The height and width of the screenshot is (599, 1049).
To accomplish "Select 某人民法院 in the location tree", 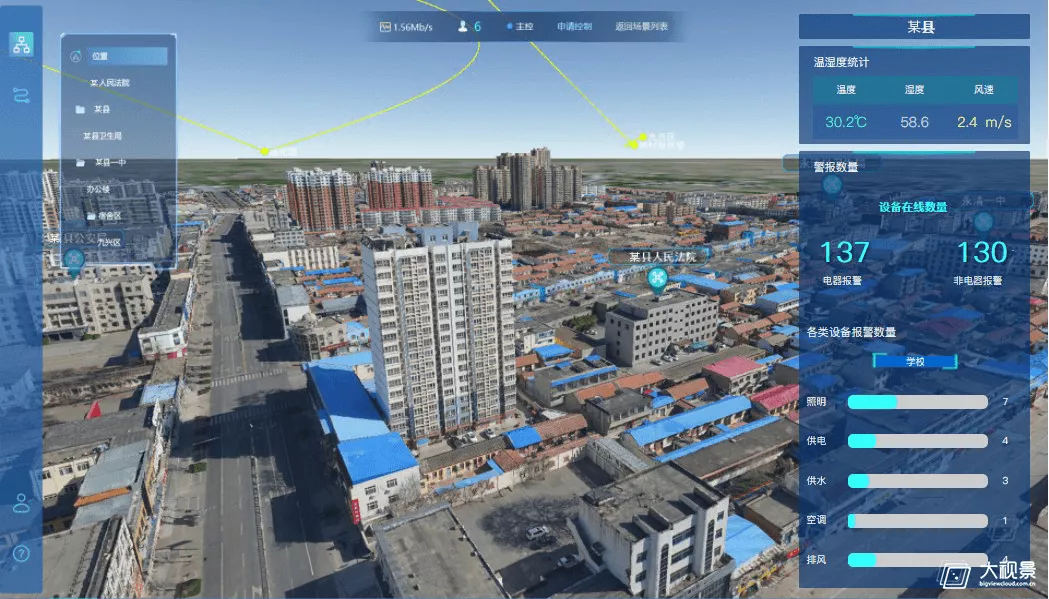I will point(110,82).
